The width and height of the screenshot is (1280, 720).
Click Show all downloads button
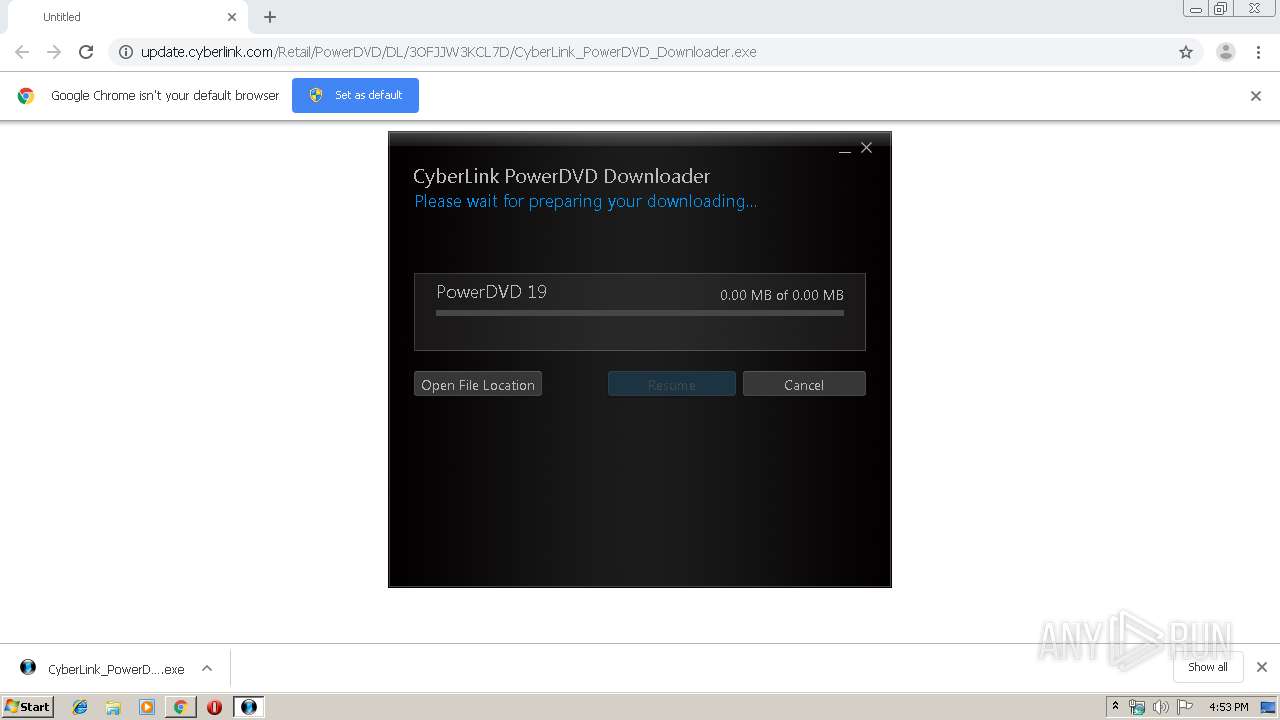click(1208, 667)
